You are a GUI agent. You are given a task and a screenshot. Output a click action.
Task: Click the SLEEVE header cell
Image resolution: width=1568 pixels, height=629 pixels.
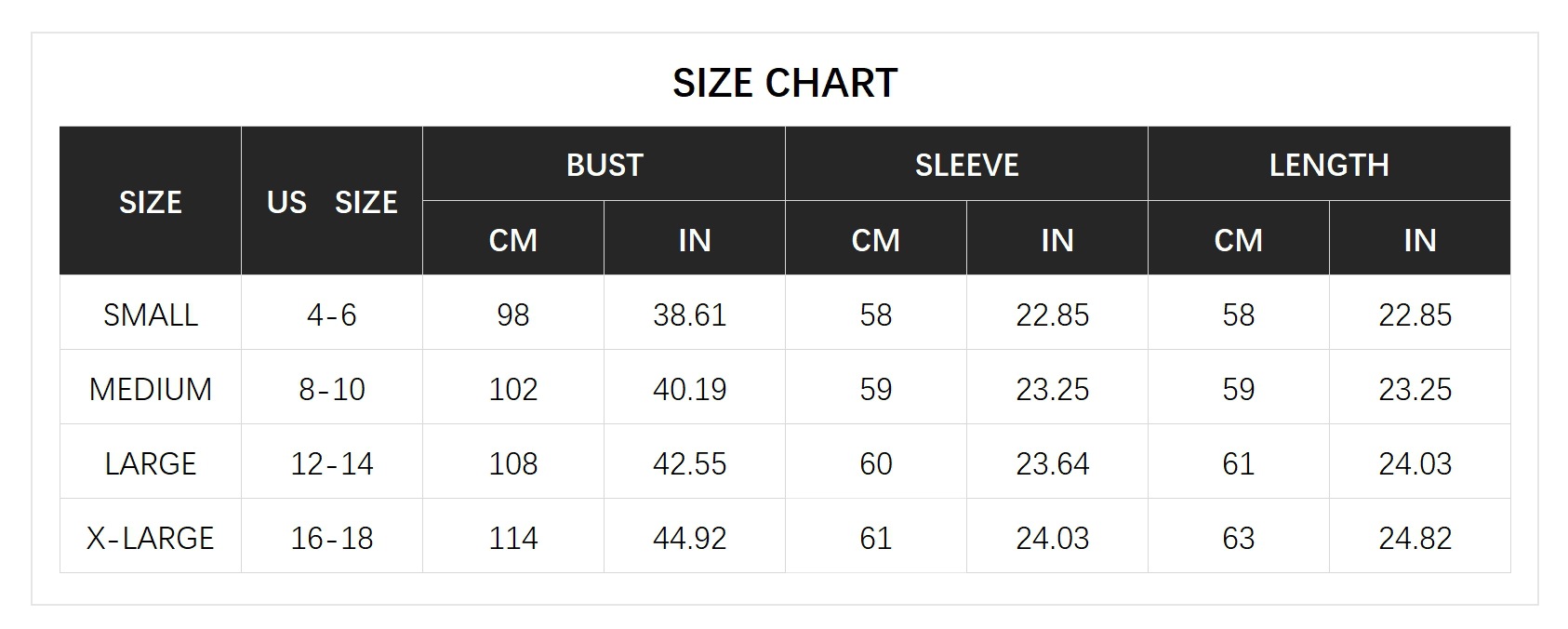pyautogui.click(x=966, y=165)
